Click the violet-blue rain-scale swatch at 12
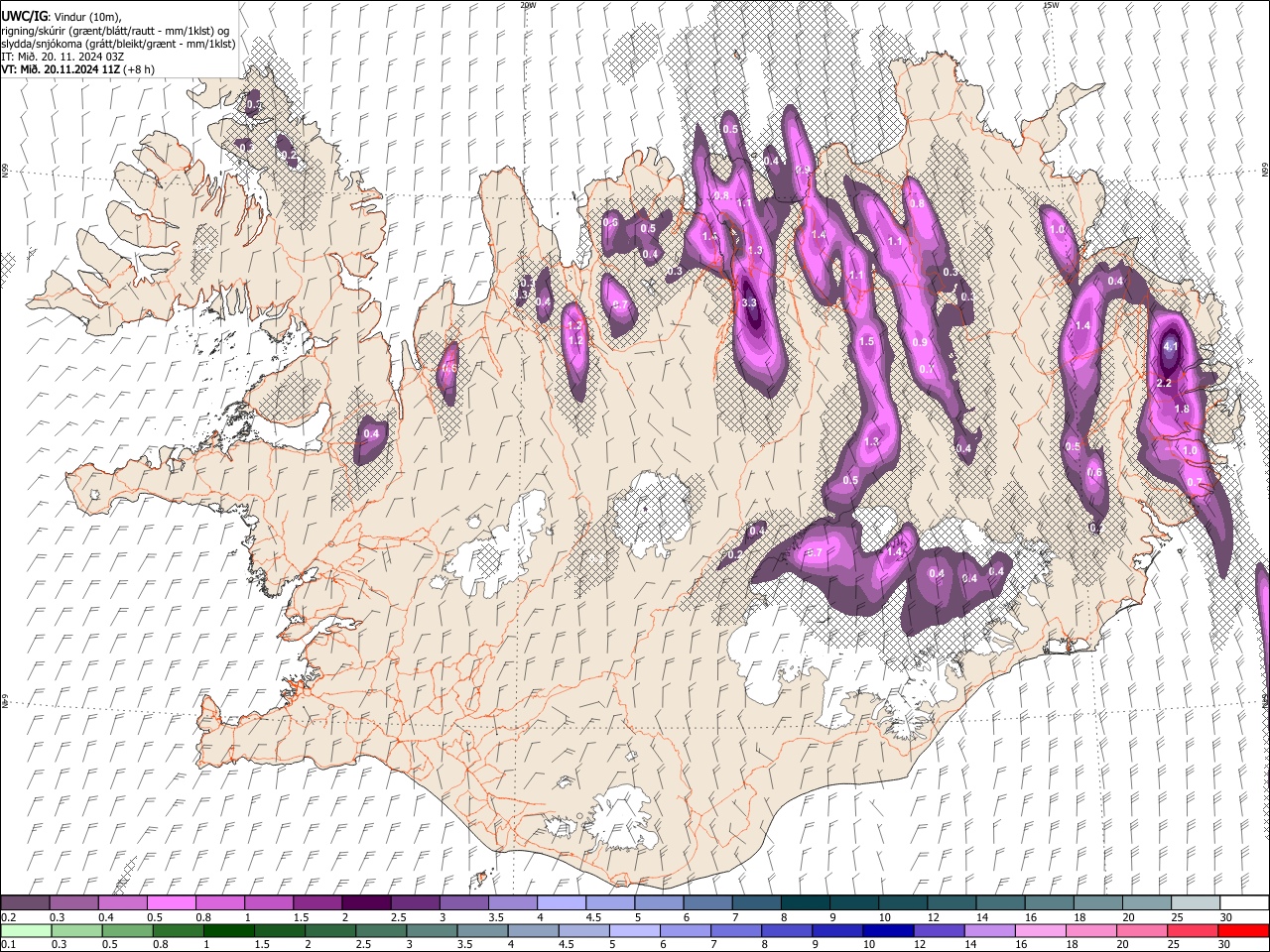 (939, 930)
